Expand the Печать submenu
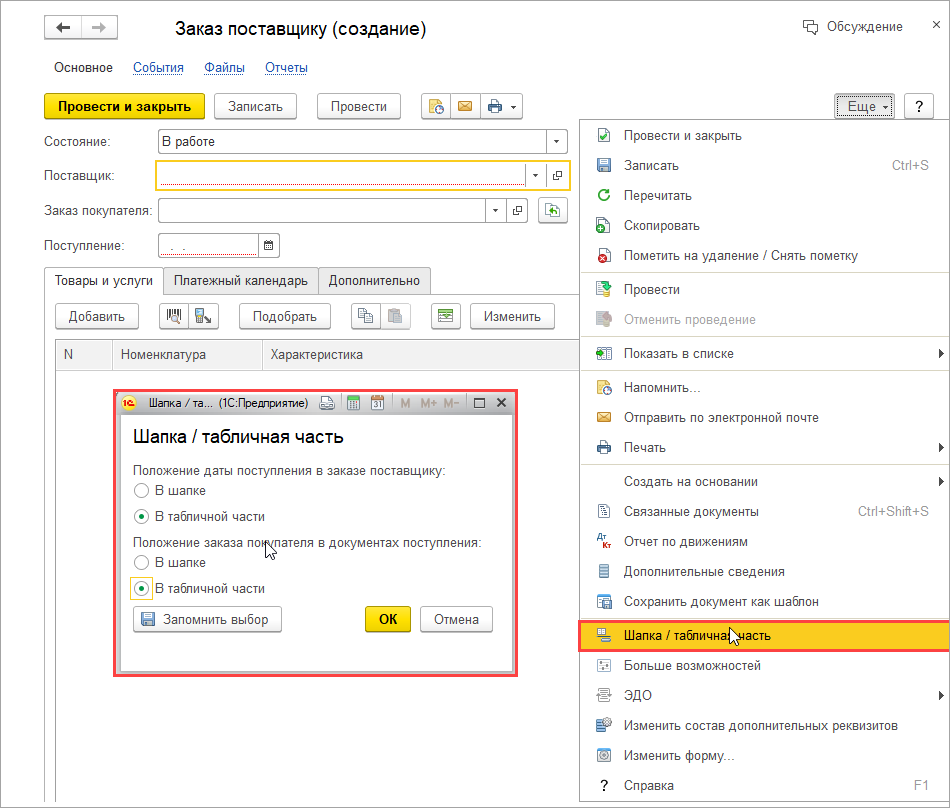This screenshot has width=950, height=808. 940,448
